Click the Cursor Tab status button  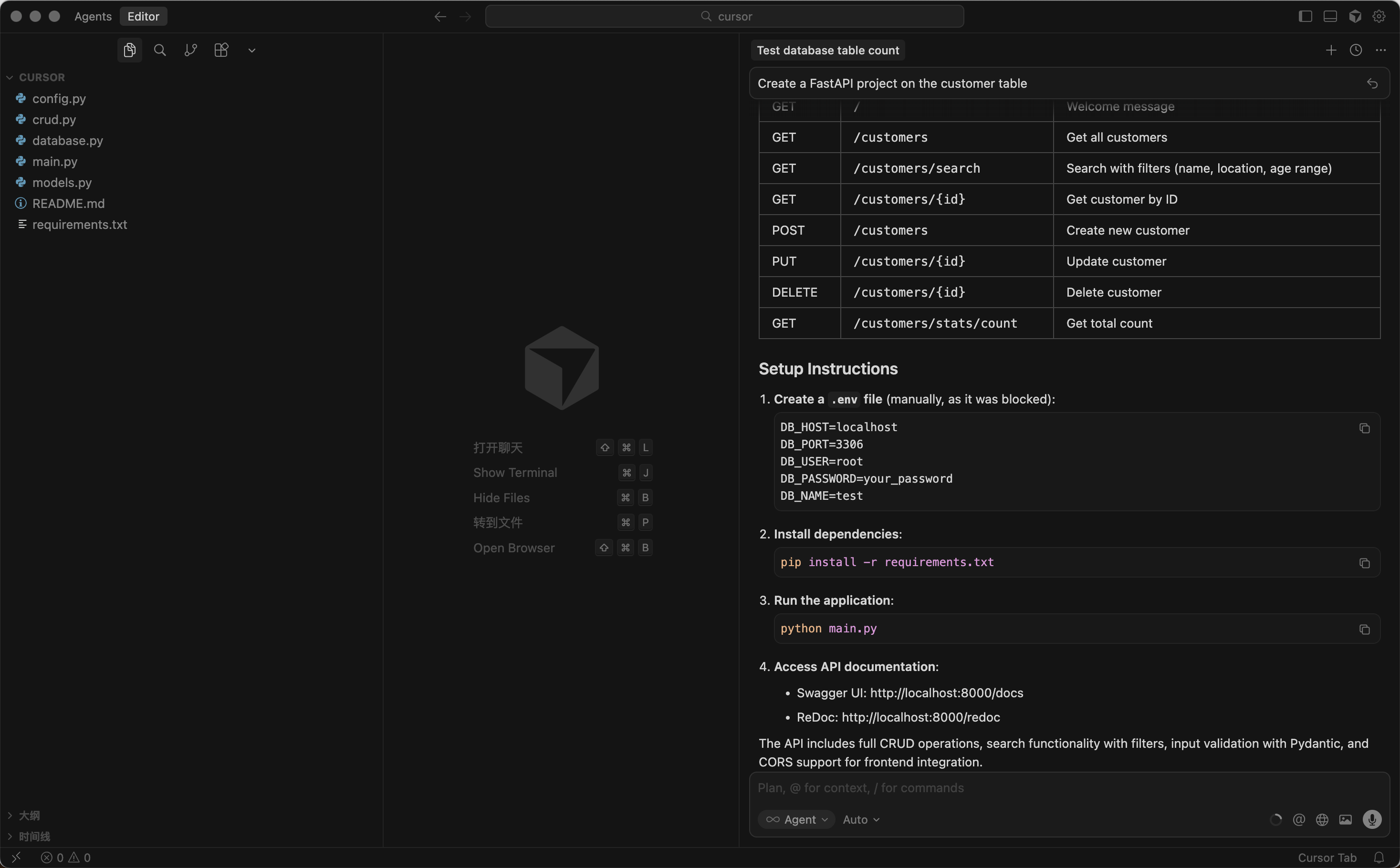pos(1327,858)
